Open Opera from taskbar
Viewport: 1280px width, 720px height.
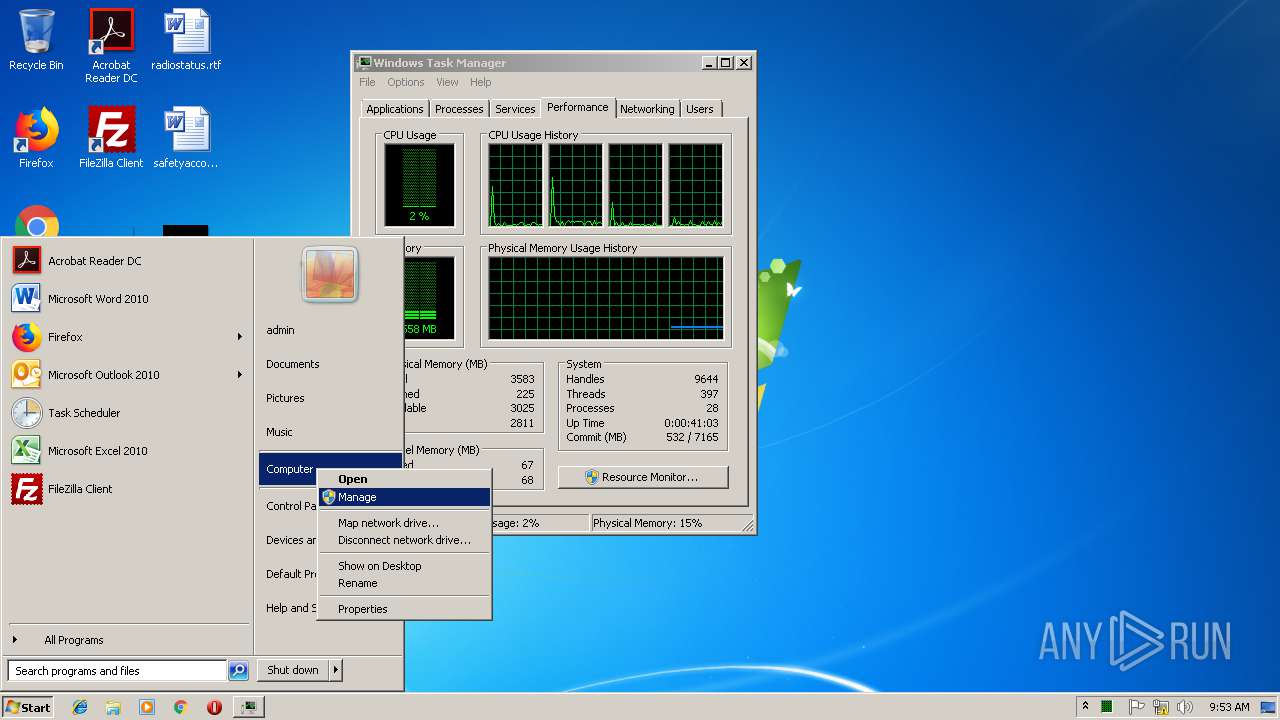pos(214,707)
